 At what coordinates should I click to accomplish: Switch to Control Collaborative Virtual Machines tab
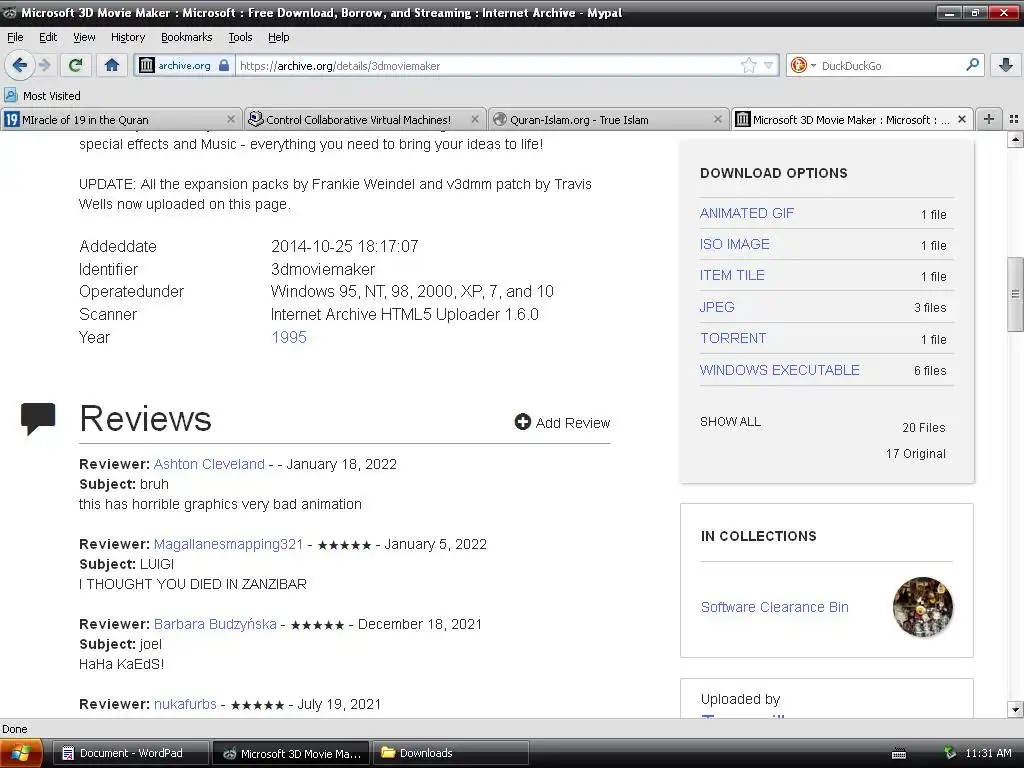coord(365,120)
